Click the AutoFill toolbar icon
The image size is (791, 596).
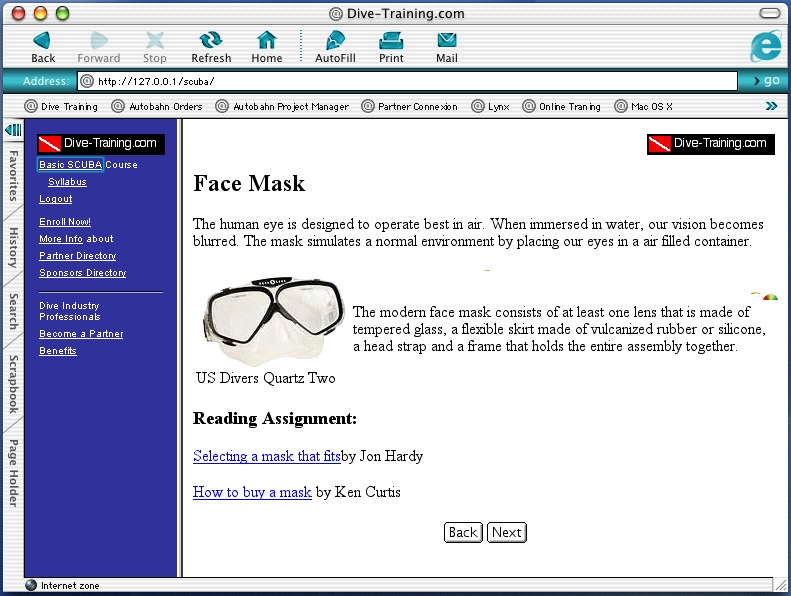coord(335,40)
